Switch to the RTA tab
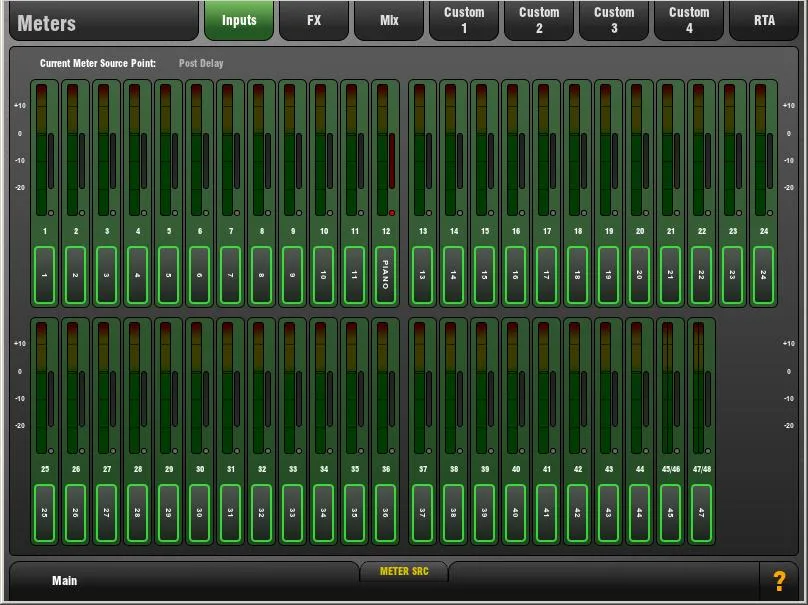This screenshot has height=605, width=808. (x=764, y=20)
